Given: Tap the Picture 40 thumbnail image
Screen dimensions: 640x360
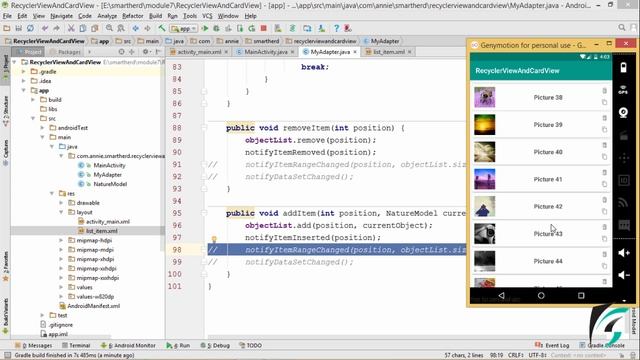Looking at the screenshot, I should (484, 152).
